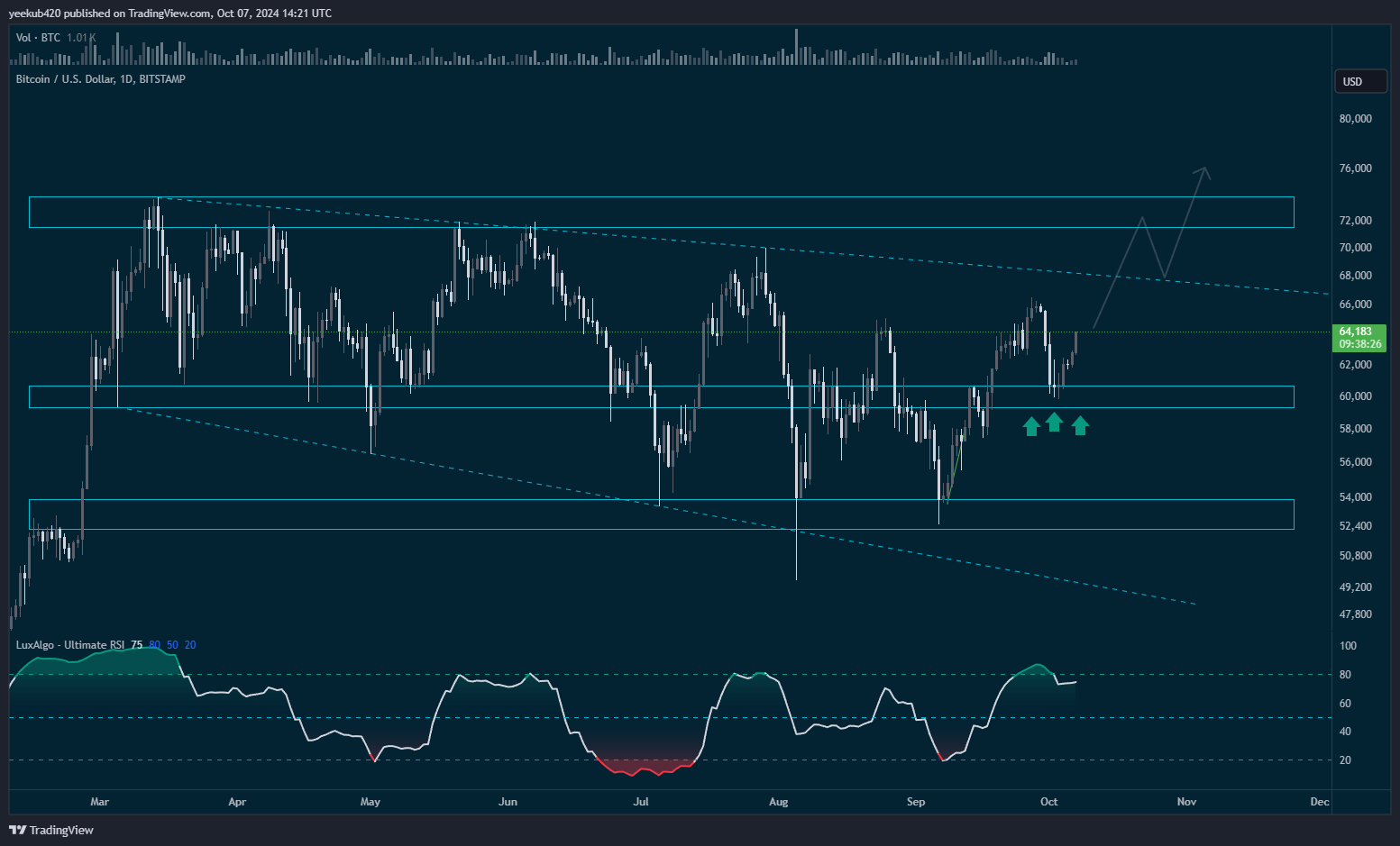Click the 54,000 price scale label
This screenshot has height=846, width=1400.
click(x=1355, y=497)
